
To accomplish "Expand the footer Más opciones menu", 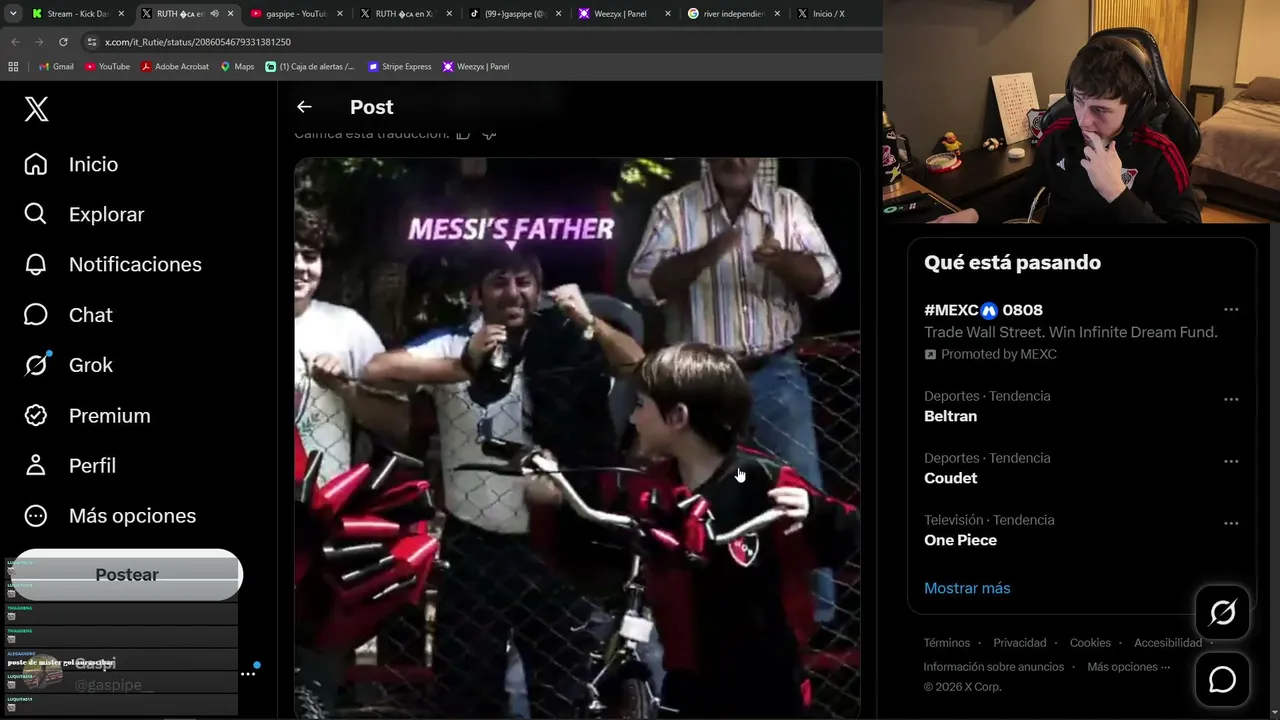I will (x=1128, y=667).
